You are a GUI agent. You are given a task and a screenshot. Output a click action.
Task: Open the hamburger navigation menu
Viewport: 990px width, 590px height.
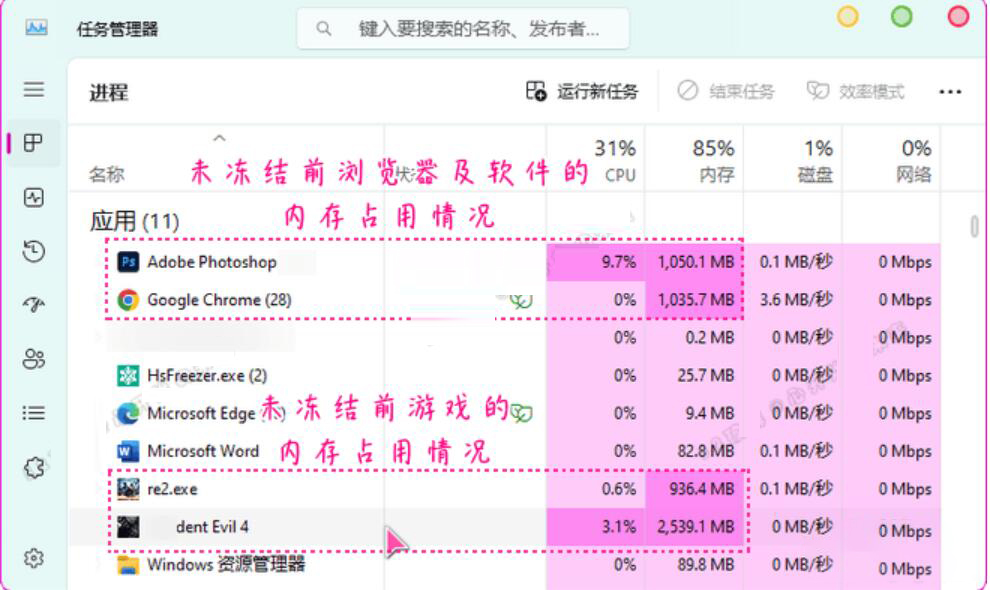34,90
